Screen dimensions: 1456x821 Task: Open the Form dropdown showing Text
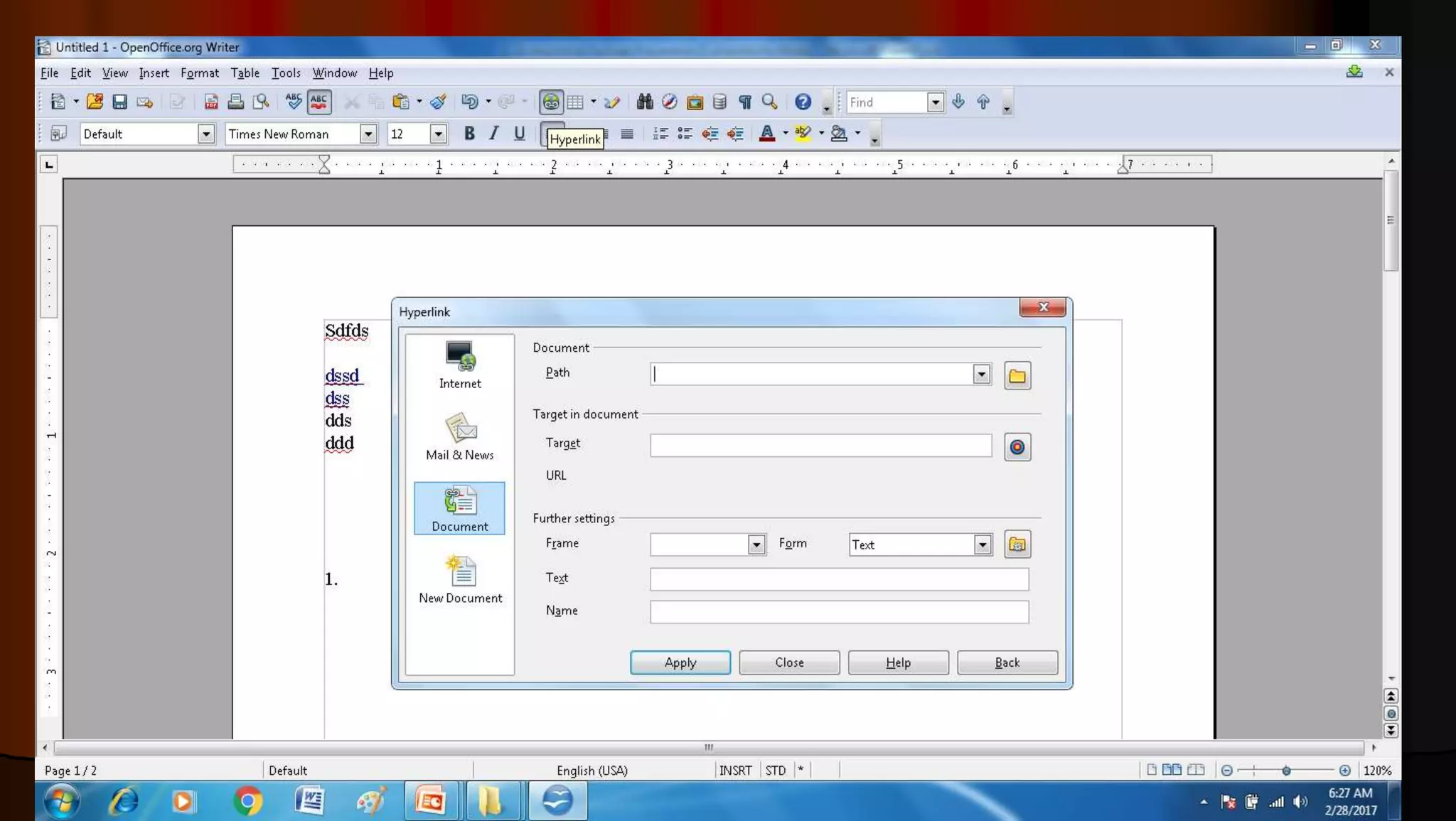pos(982,545)
